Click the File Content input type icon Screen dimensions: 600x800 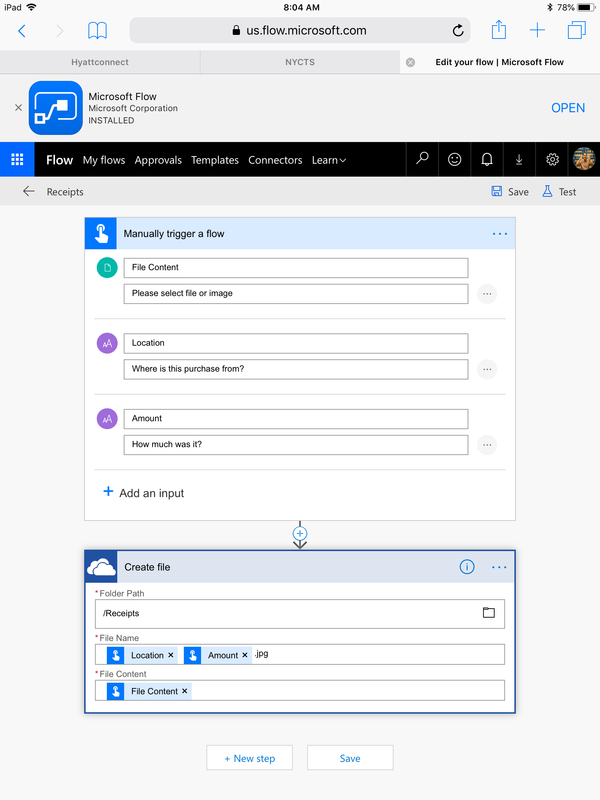(107, 267)
